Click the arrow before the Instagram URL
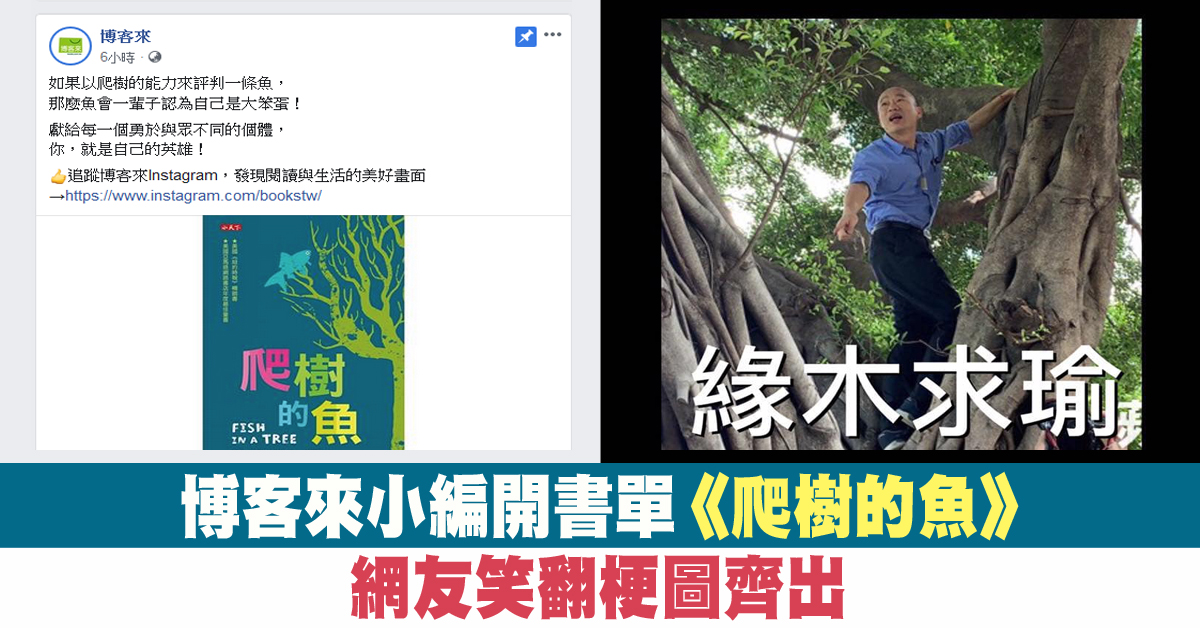The image size is (1200, 628). tap(56, 197)
